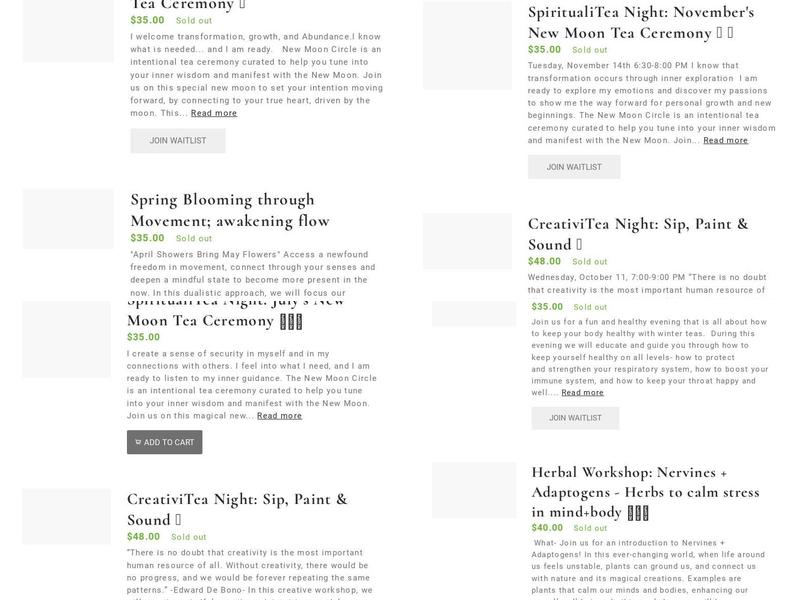Join waitlist for November's New Moon Tea Ceremony

[574, 167]
